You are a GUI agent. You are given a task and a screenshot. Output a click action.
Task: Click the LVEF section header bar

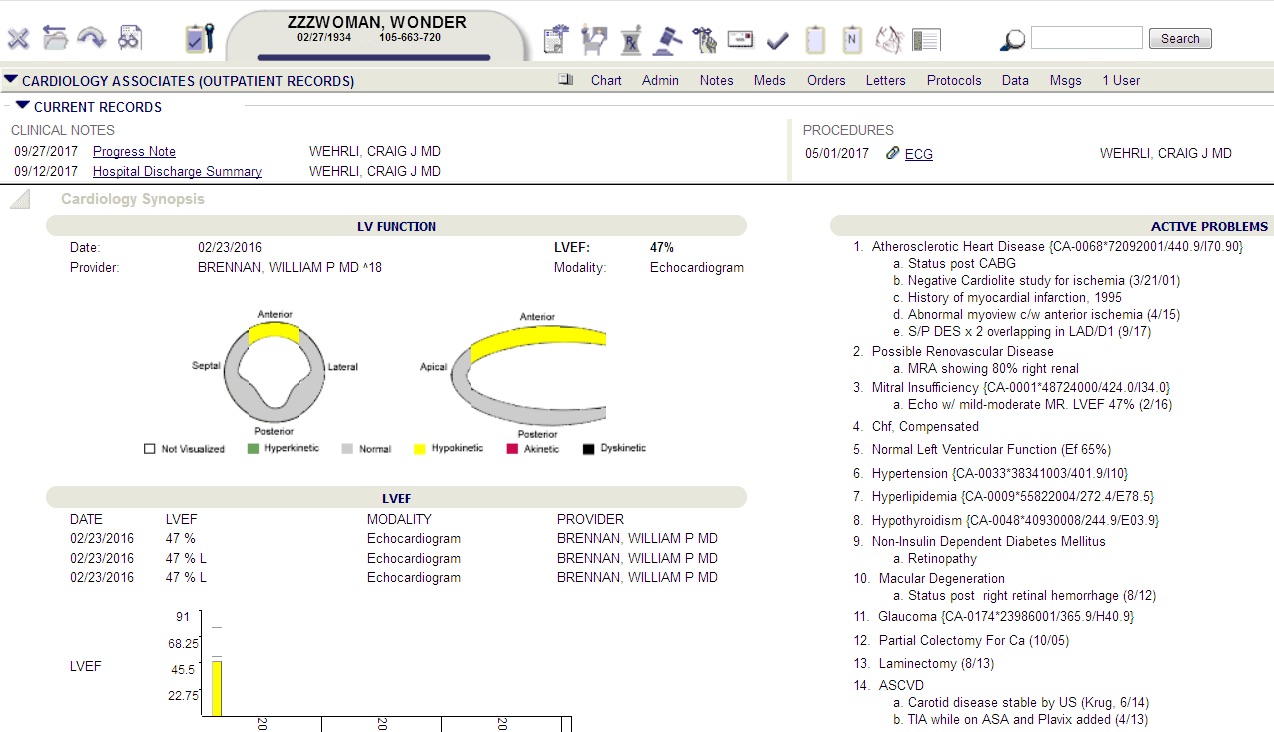396,498
